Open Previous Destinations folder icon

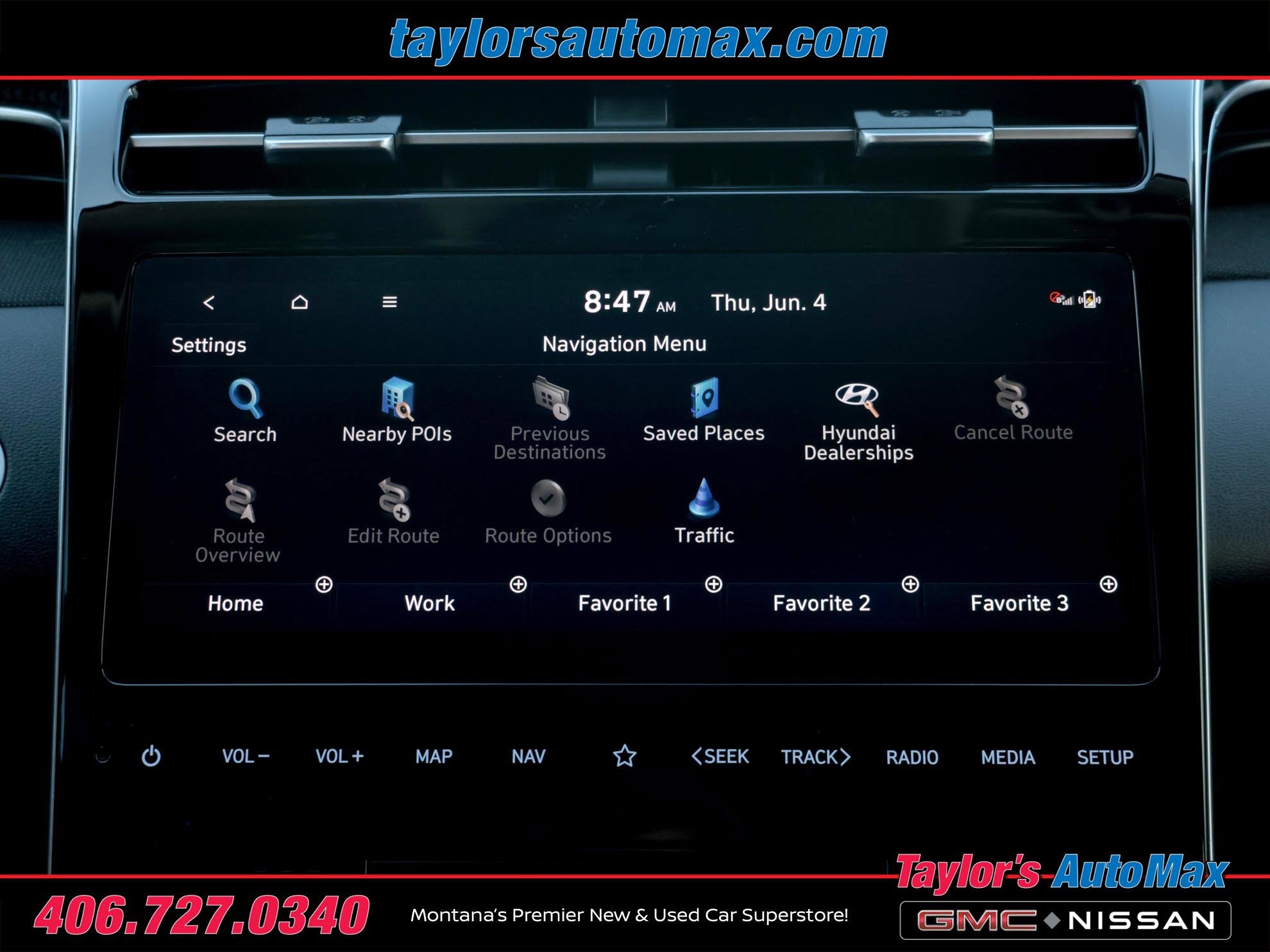pos(551,398)
